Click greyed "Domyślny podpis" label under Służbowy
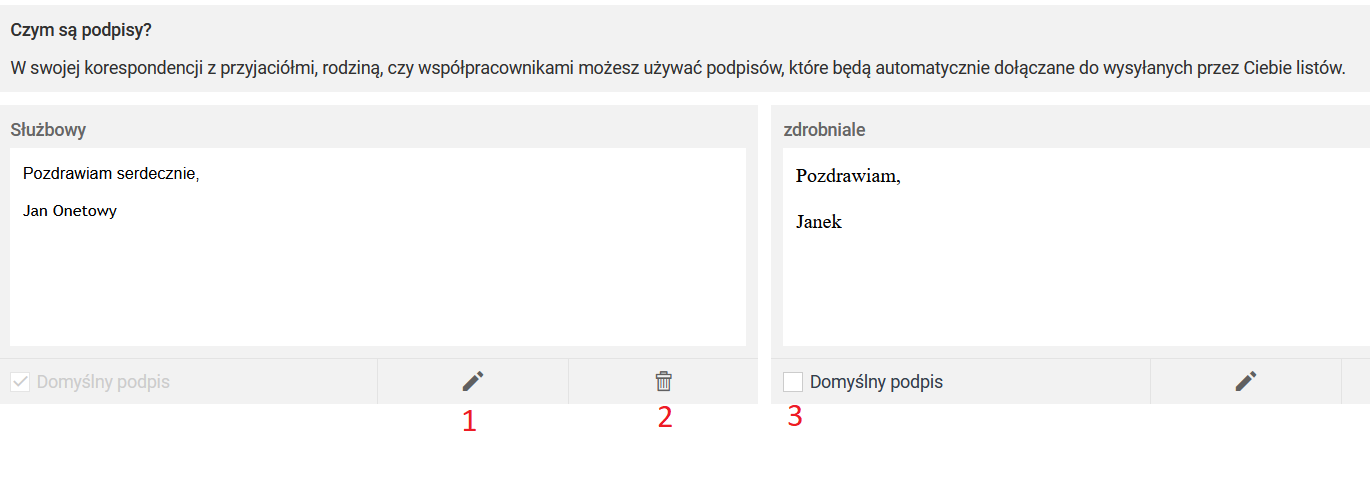Viewport: 1370px width, 495px height. [x=103, y=382]
